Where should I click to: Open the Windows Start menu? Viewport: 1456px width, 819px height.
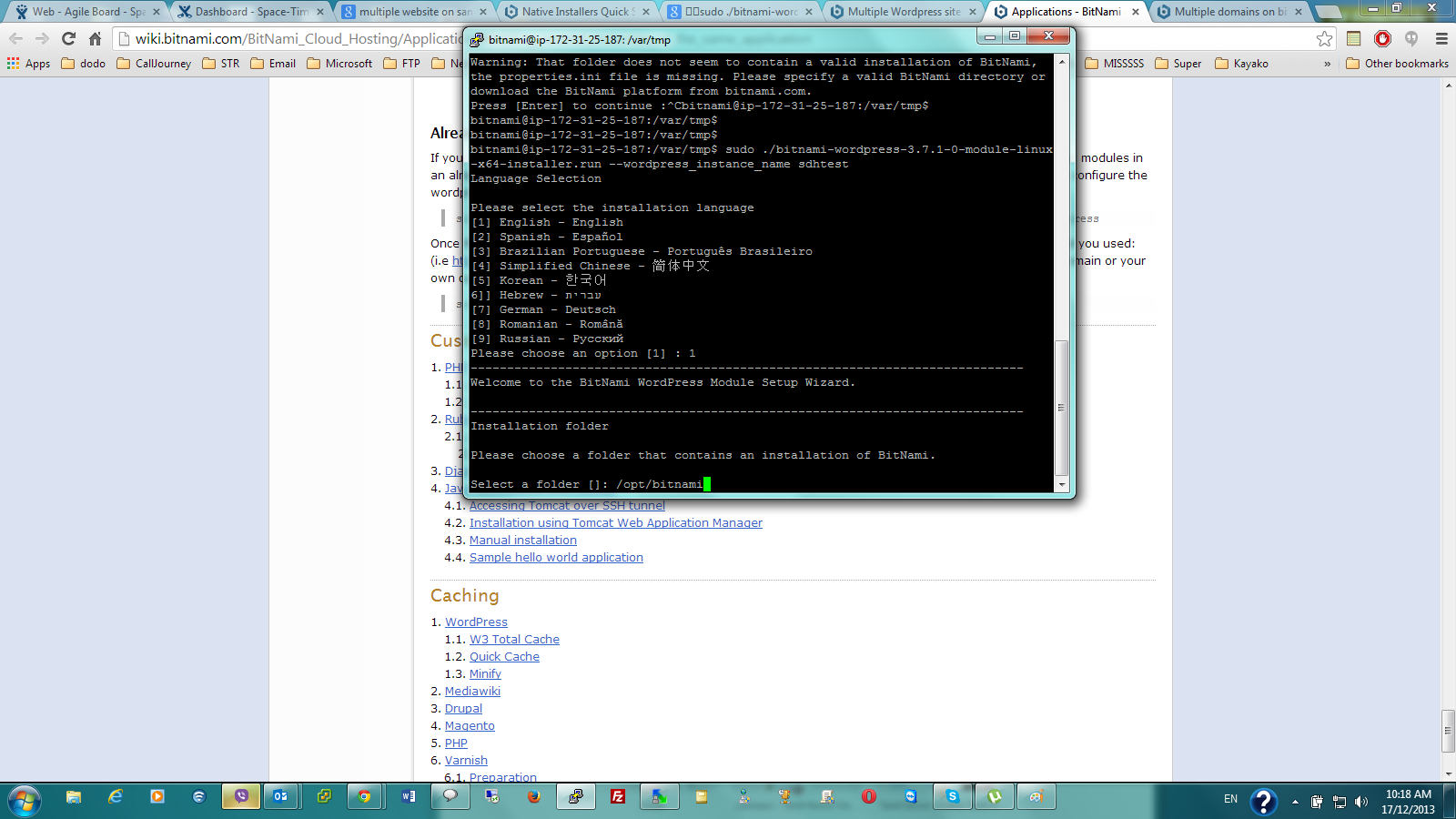point(25,799)
